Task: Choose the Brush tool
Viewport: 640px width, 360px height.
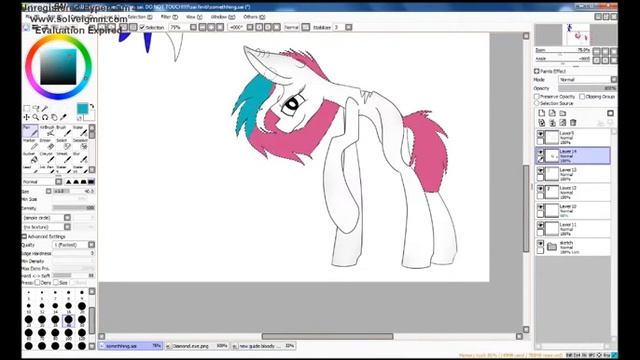Action: click(64, 131)
